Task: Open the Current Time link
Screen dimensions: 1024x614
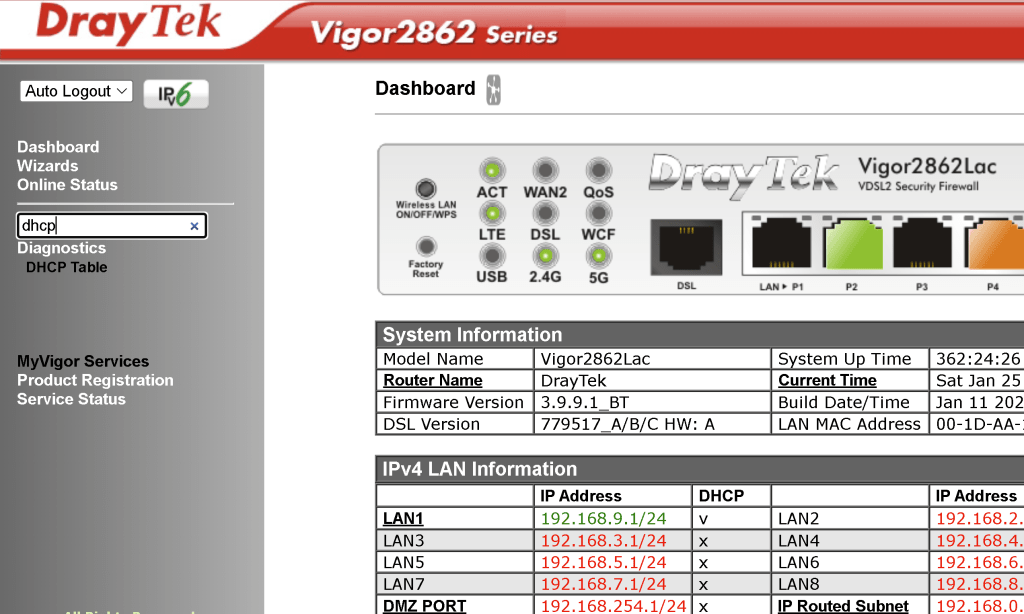Action: tap(827, 380)
